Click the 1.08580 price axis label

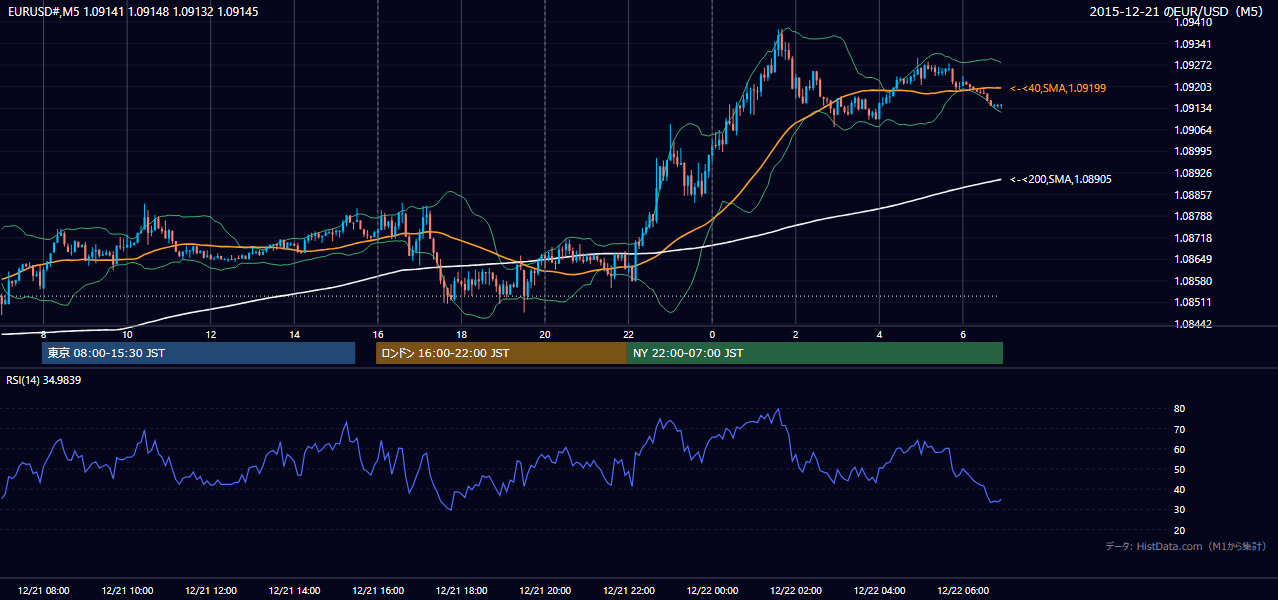tap(1193, 281)
